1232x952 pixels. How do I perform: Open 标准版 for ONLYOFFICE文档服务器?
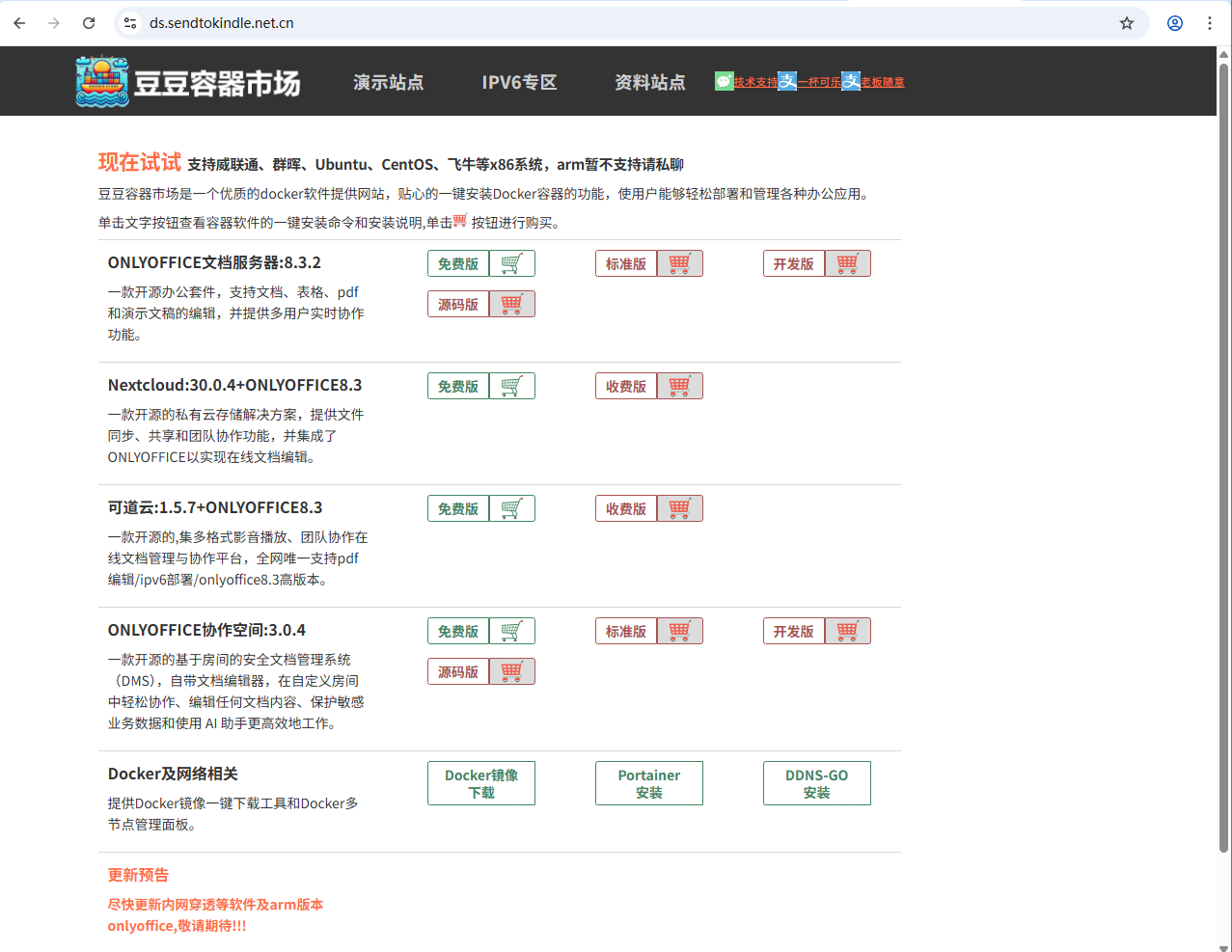tap(626, 263)
